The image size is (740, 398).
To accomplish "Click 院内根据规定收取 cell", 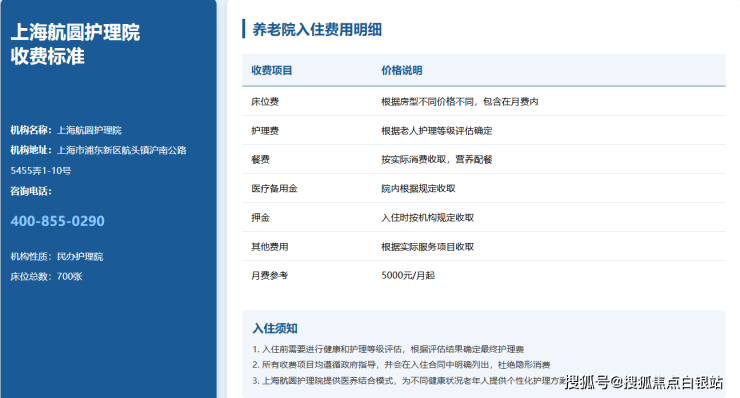I will (x=418, y=189).
